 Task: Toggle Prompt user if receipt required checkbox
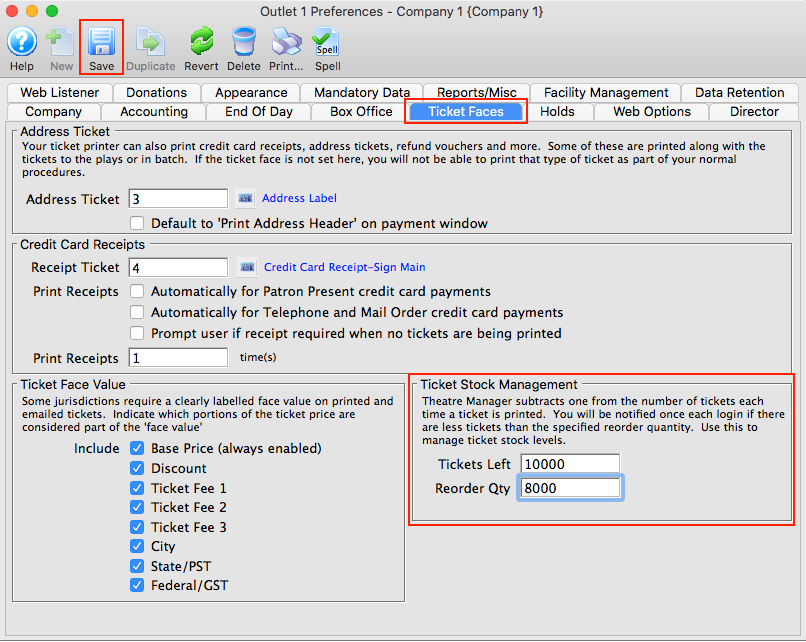click(x=137, y=333)
